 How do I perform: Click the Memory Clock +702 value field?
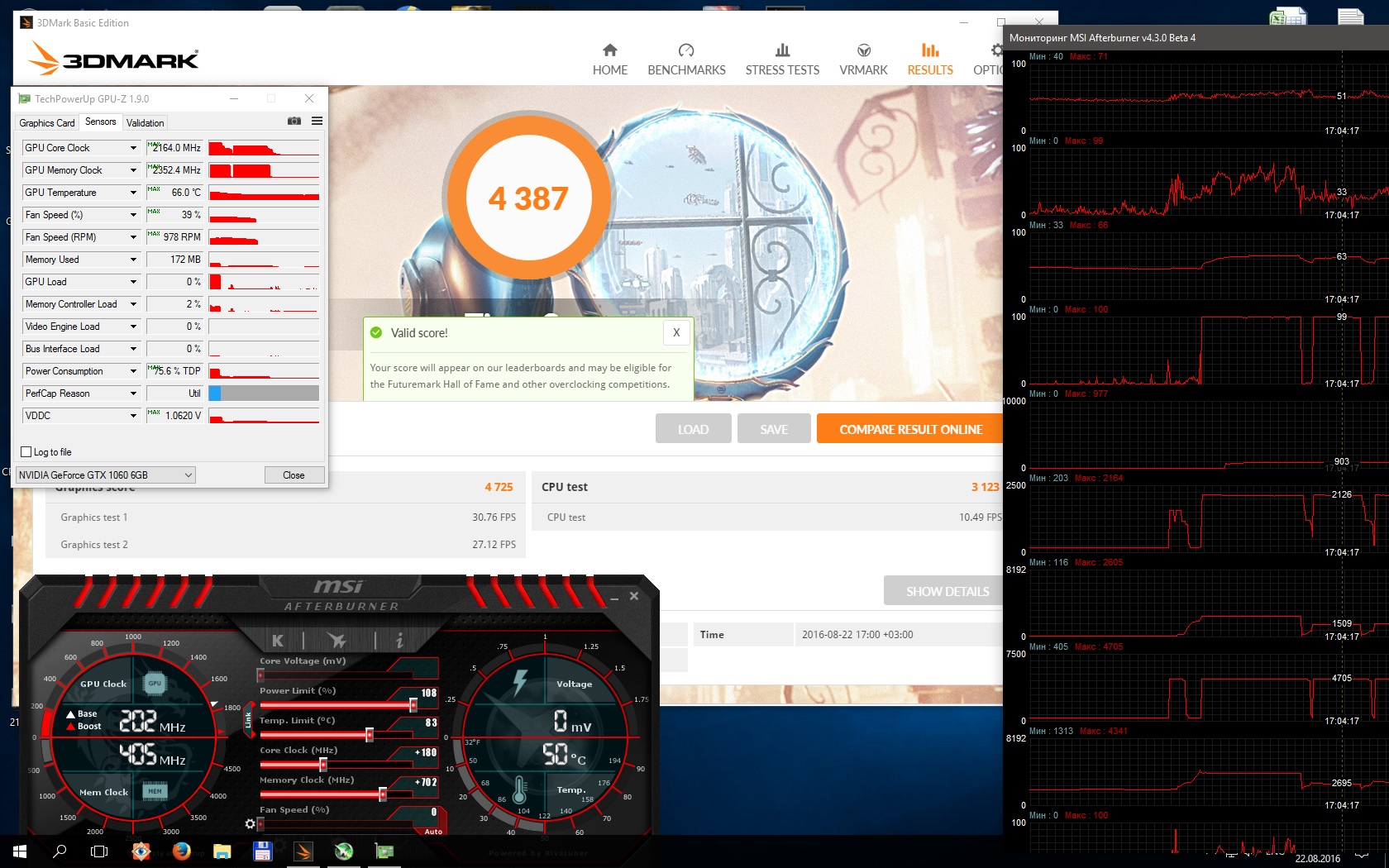point(425,782)
